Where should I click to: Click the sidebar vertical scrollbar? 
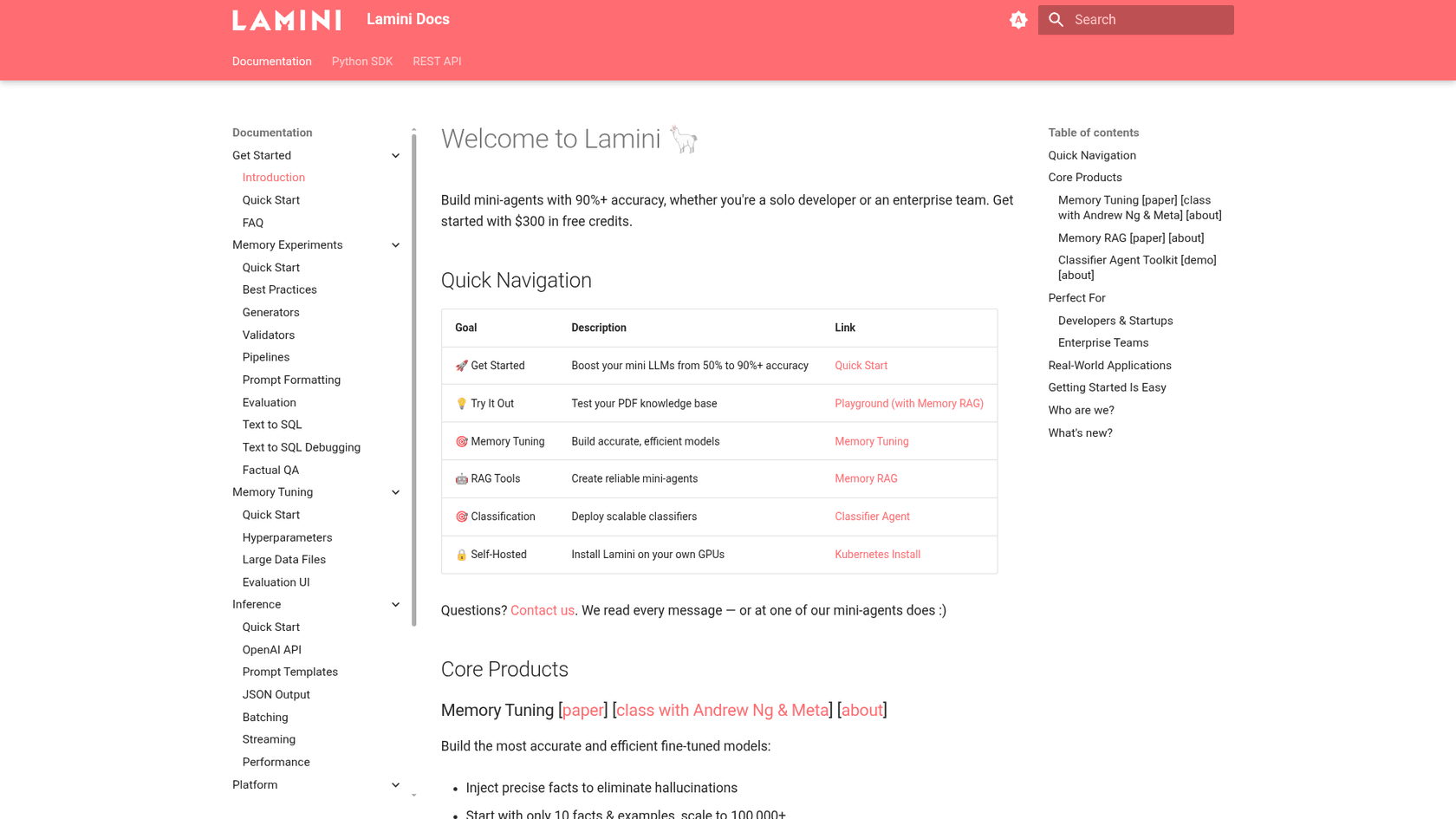click(414, 380)
